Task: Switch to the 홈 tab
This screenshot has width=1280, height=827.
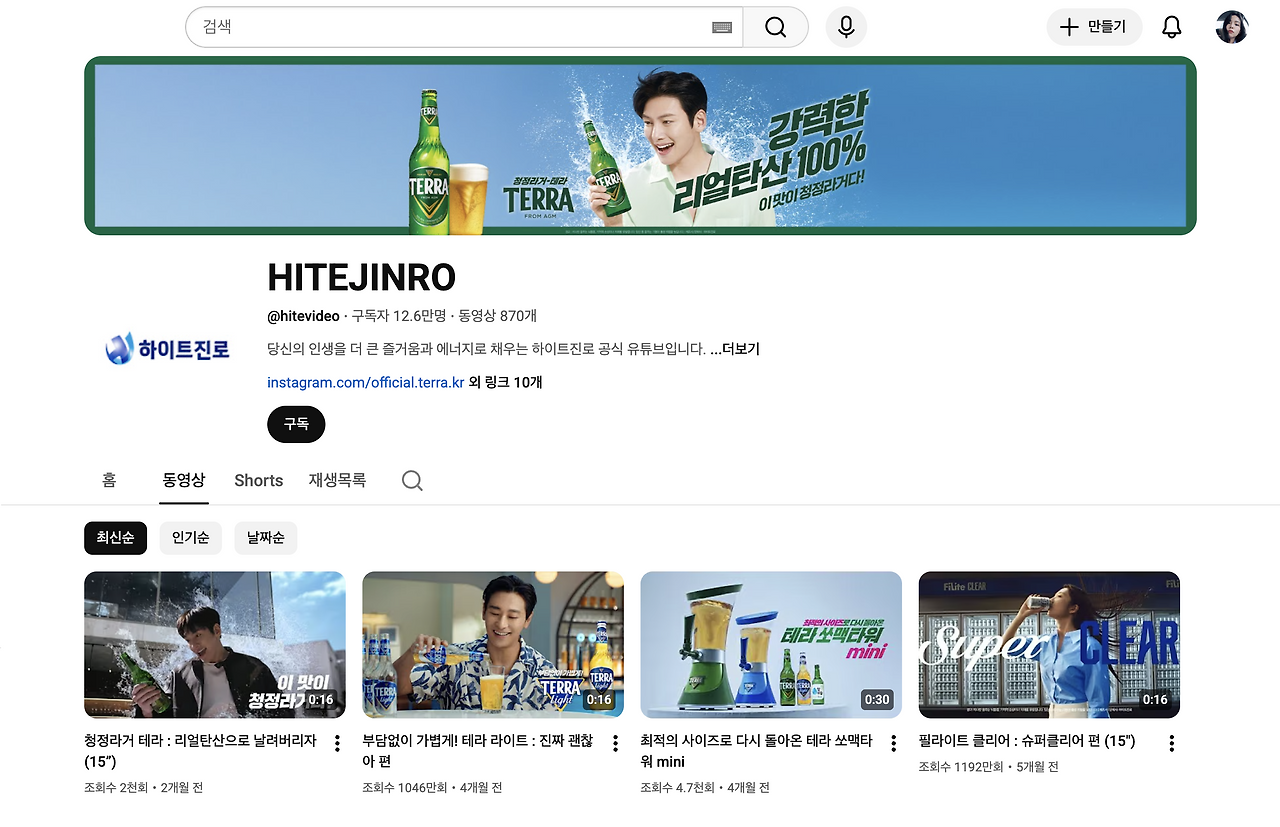Action: tap(109, 480)
